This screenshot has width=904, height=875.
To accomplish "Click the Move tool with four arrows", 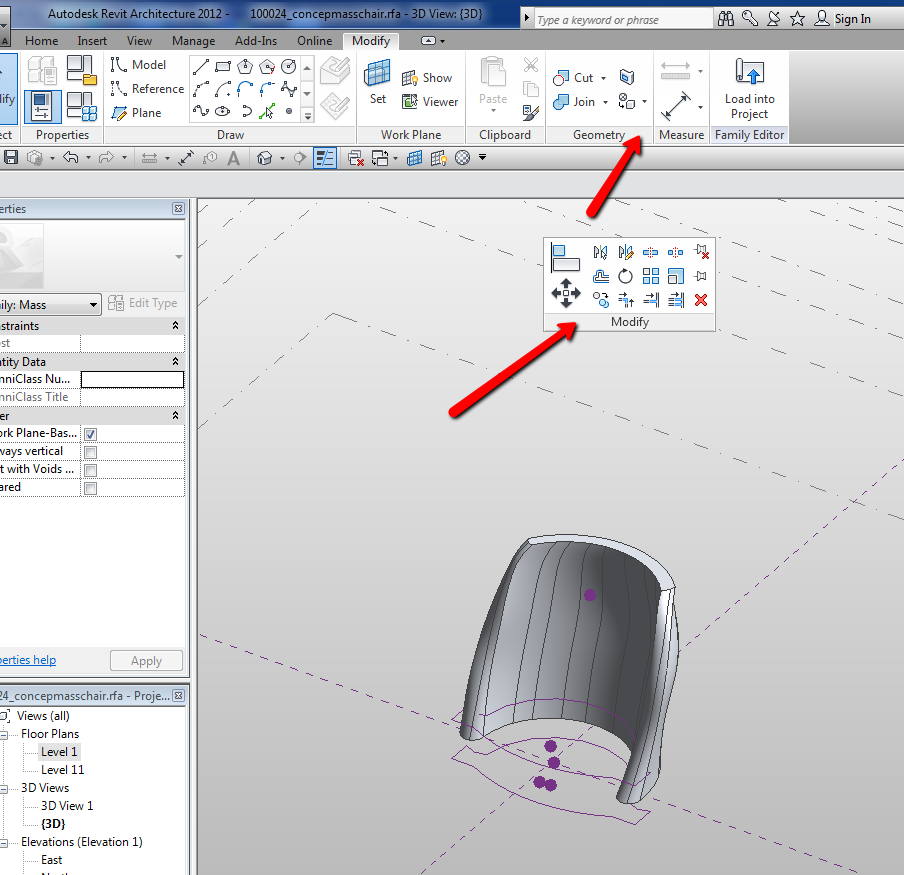I will coord(566,293).
